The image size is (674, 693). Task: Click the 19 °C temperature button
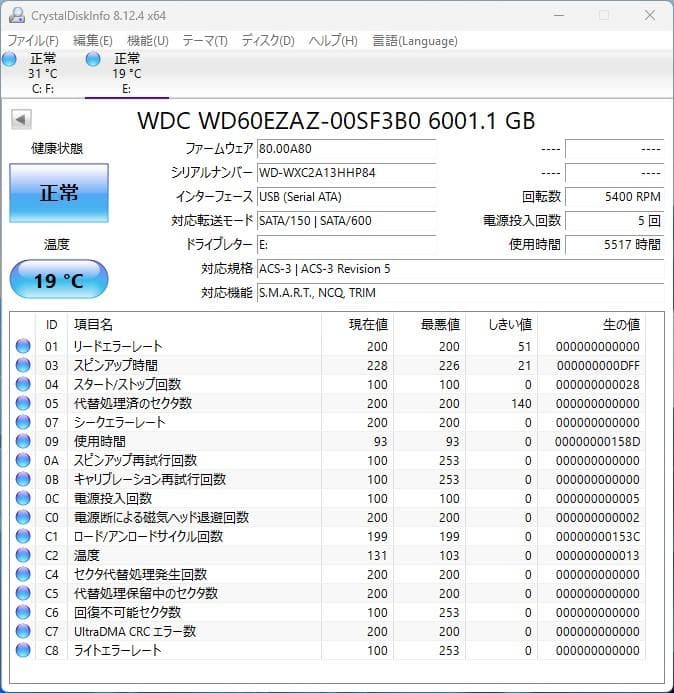(x=59, y=280)
